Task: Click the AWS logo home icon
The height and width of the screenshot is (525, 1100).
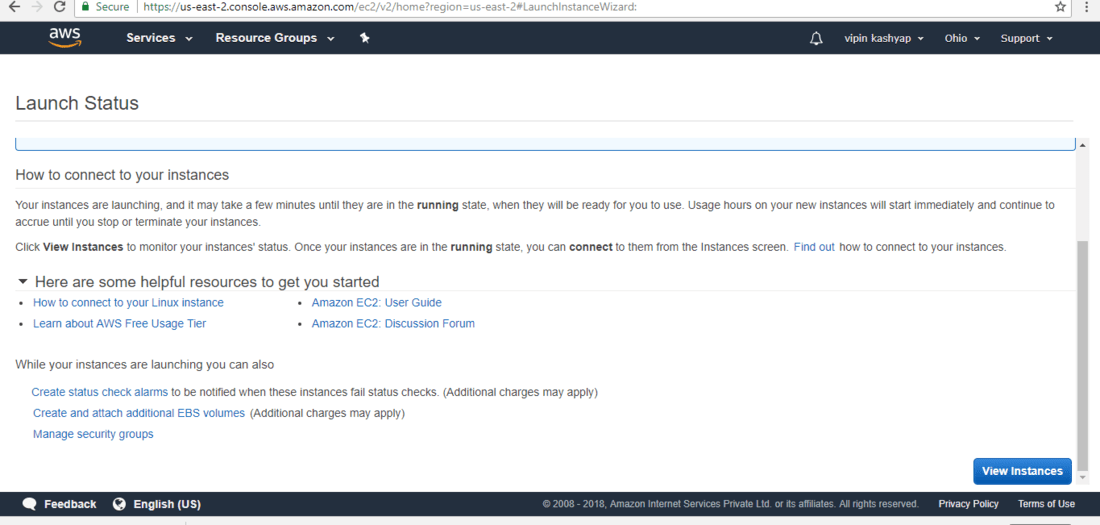Action: (x=65, y=38)
